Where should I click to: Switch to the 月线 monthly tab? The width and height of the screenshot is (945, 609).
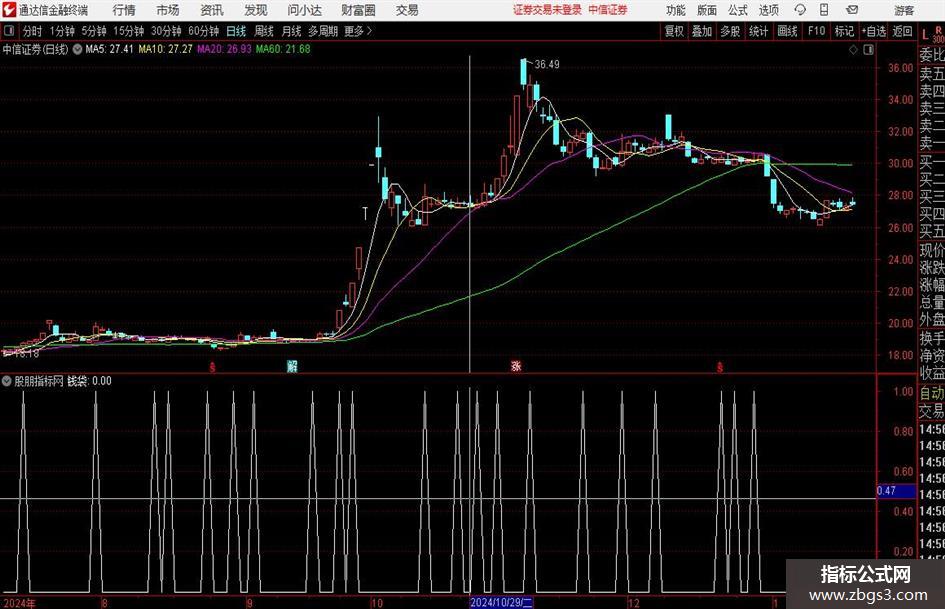(x=292, y=31)
